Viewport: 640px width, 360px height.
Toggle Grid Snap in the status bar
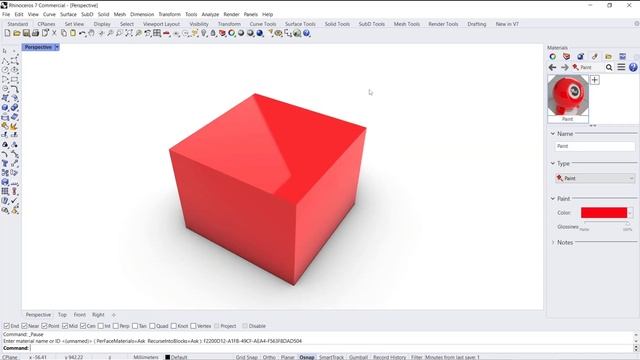point(247,357)
